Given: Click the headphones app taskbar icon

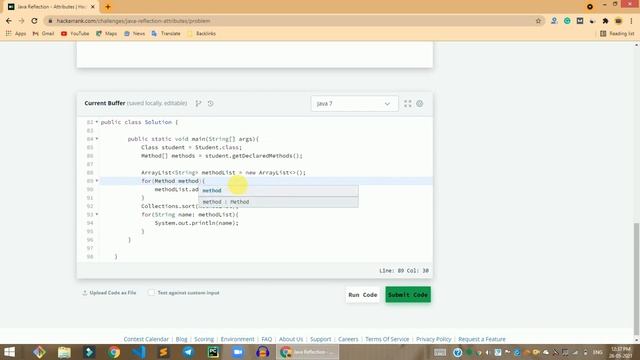Looking at the screenshot, I should point(263,352).
